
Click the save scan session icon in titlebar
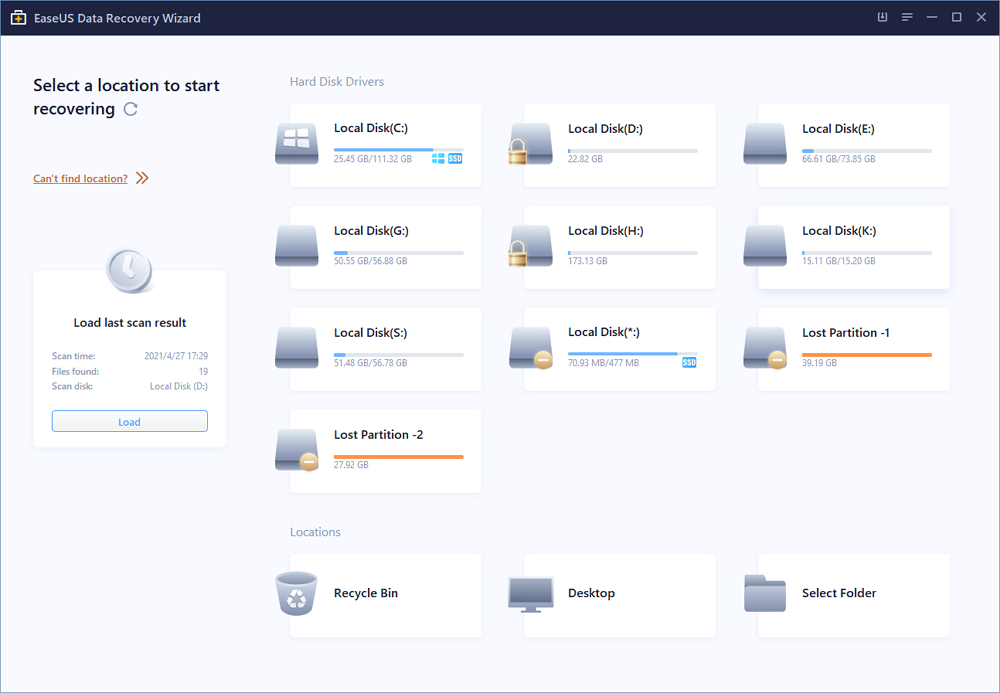pyautogui.click(x=881, y=17)
